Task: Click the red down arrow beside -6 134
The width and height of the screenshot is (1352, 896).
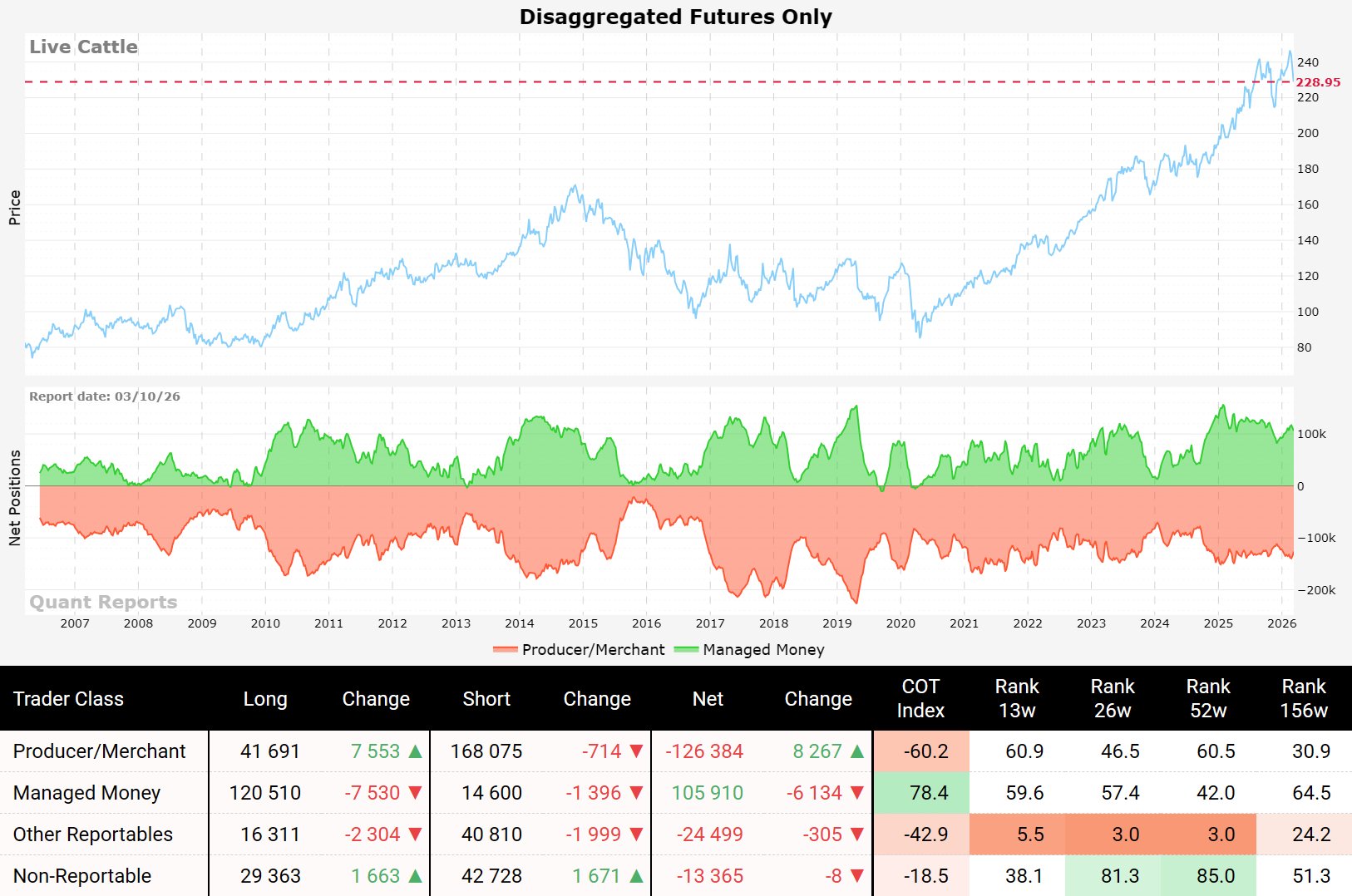Action: (857, 793)
